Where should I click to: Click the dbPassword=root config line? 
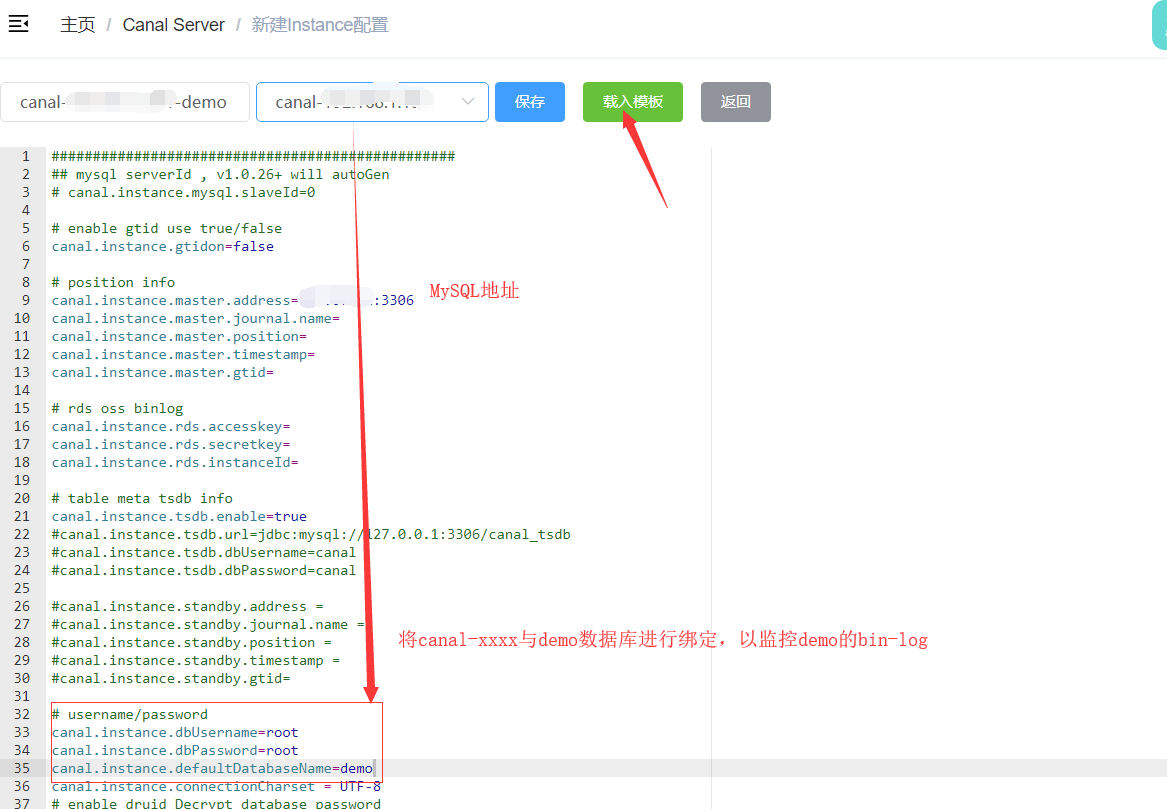[180, 750]
